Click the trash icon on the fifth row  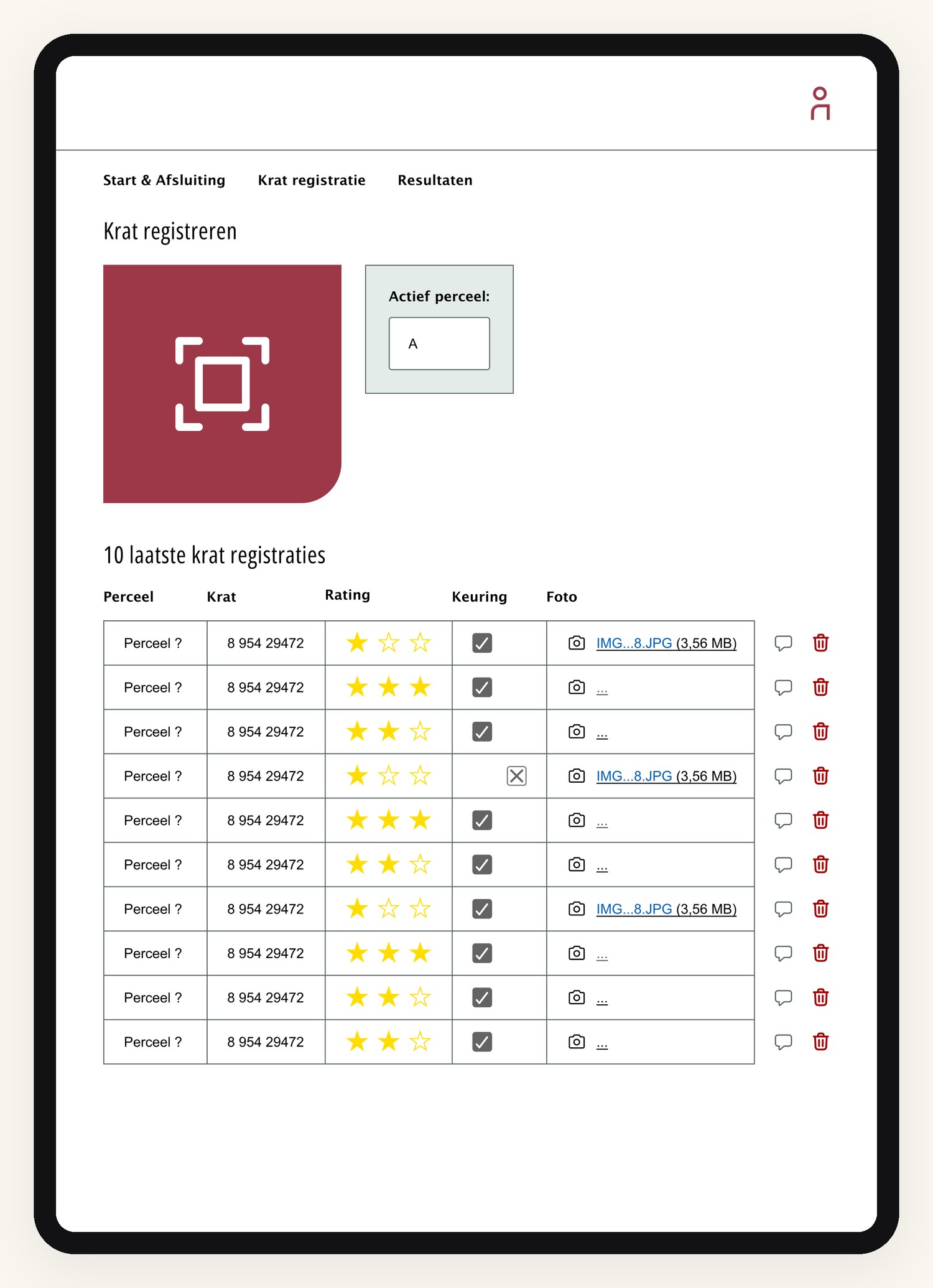coord(820,820)
